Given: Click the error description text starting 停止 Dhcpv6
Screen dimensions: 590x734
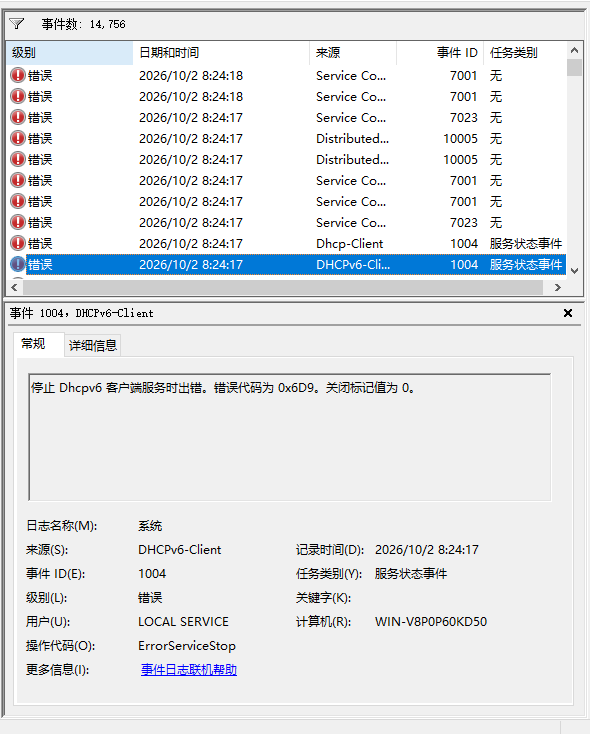Looking at the screenshot, I should (223, 388).
